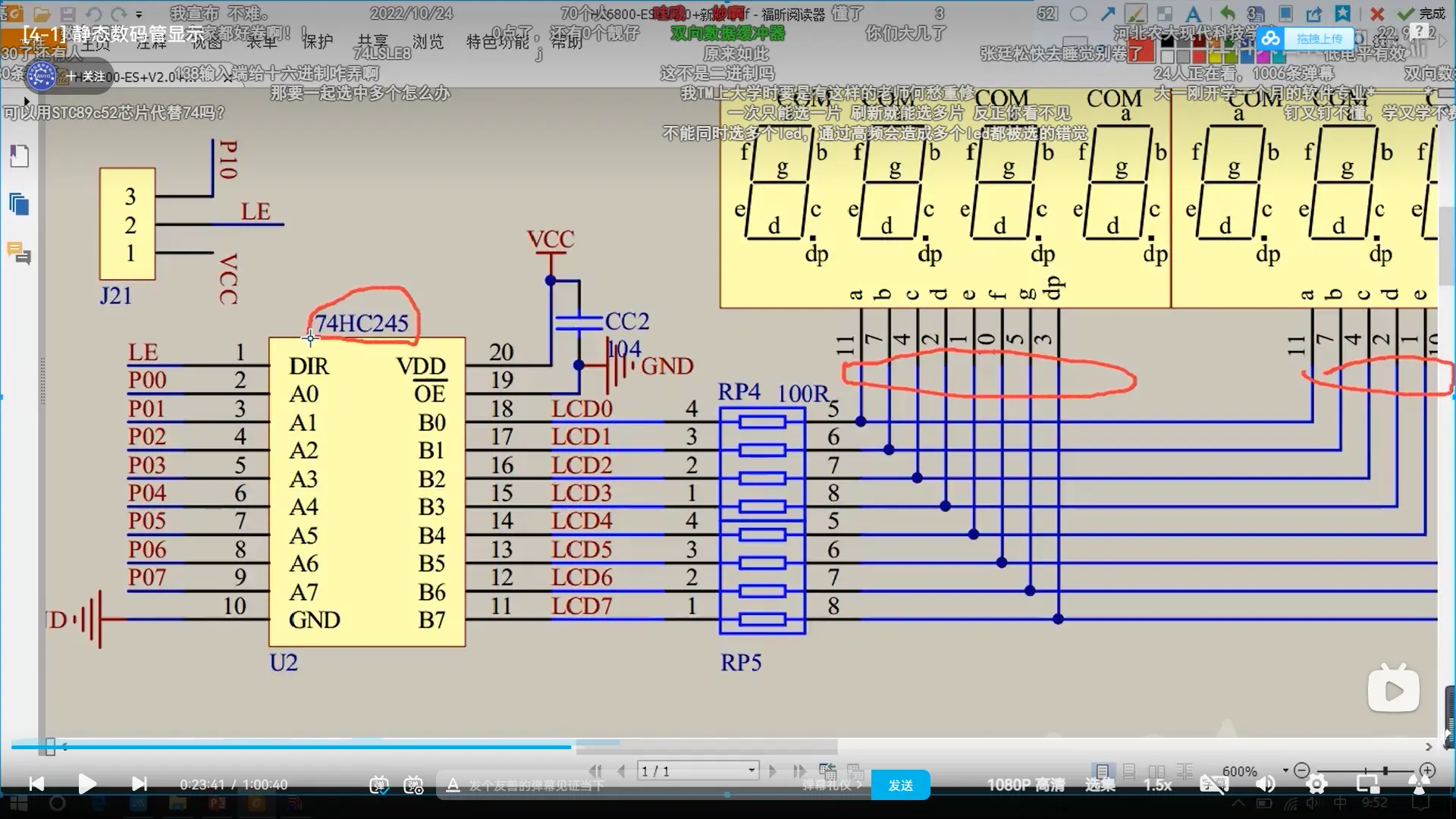The height and width of the screenshot is (819, 1456).
Task: Toggle subtitles icon in player bar
Action: tap(1213, 785)
